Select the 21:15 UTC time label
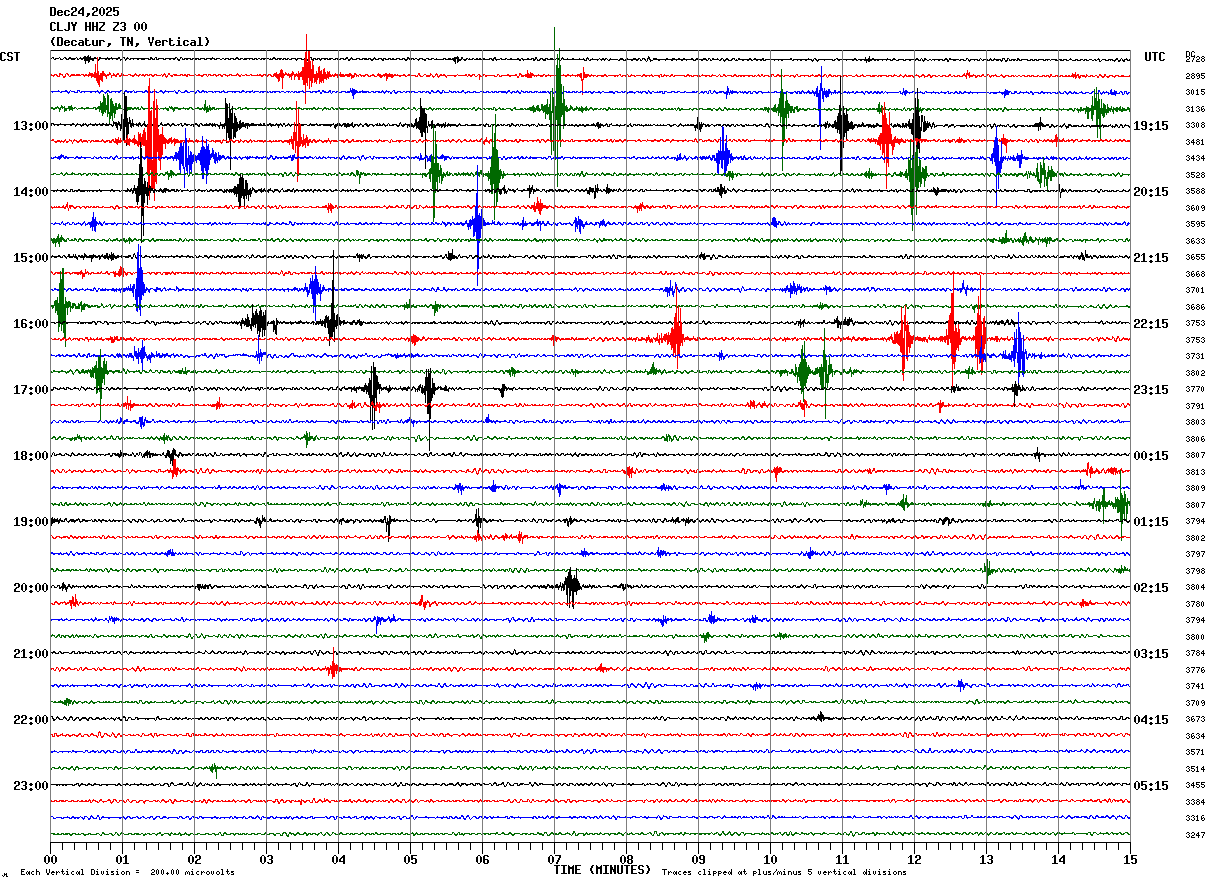Viewport: 1210px width, 886px height. (1151, 258)
